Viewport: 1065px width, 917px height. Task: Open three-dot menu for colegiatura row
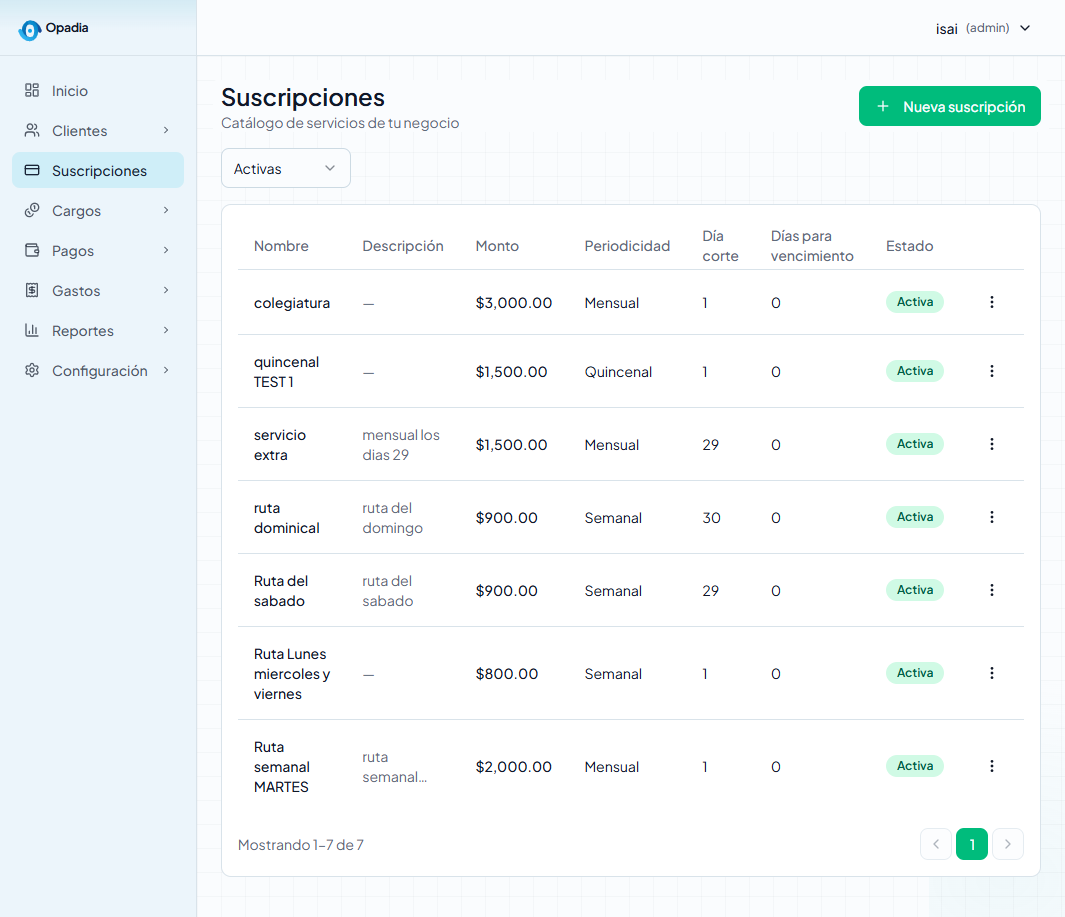[x=992, y=302]
